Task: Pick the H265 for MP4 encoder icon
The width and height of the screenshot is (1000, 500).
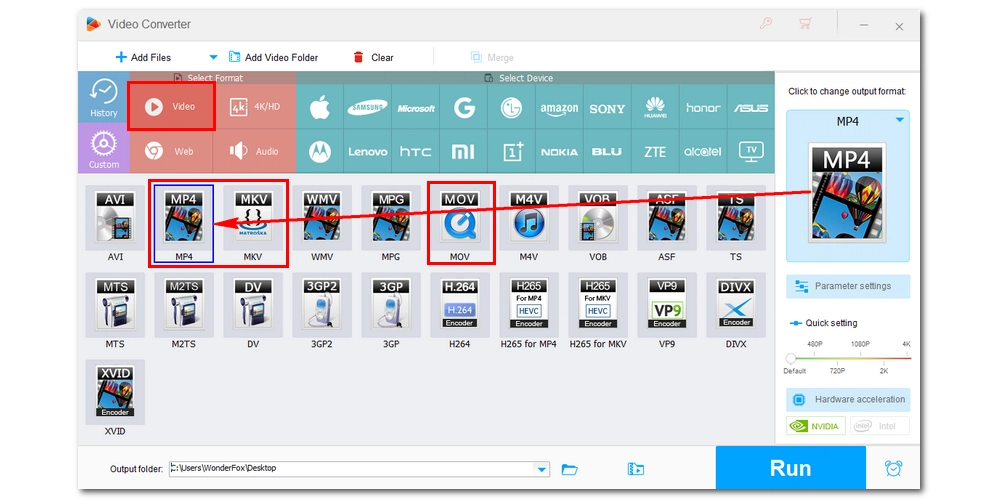Action: 529,304
